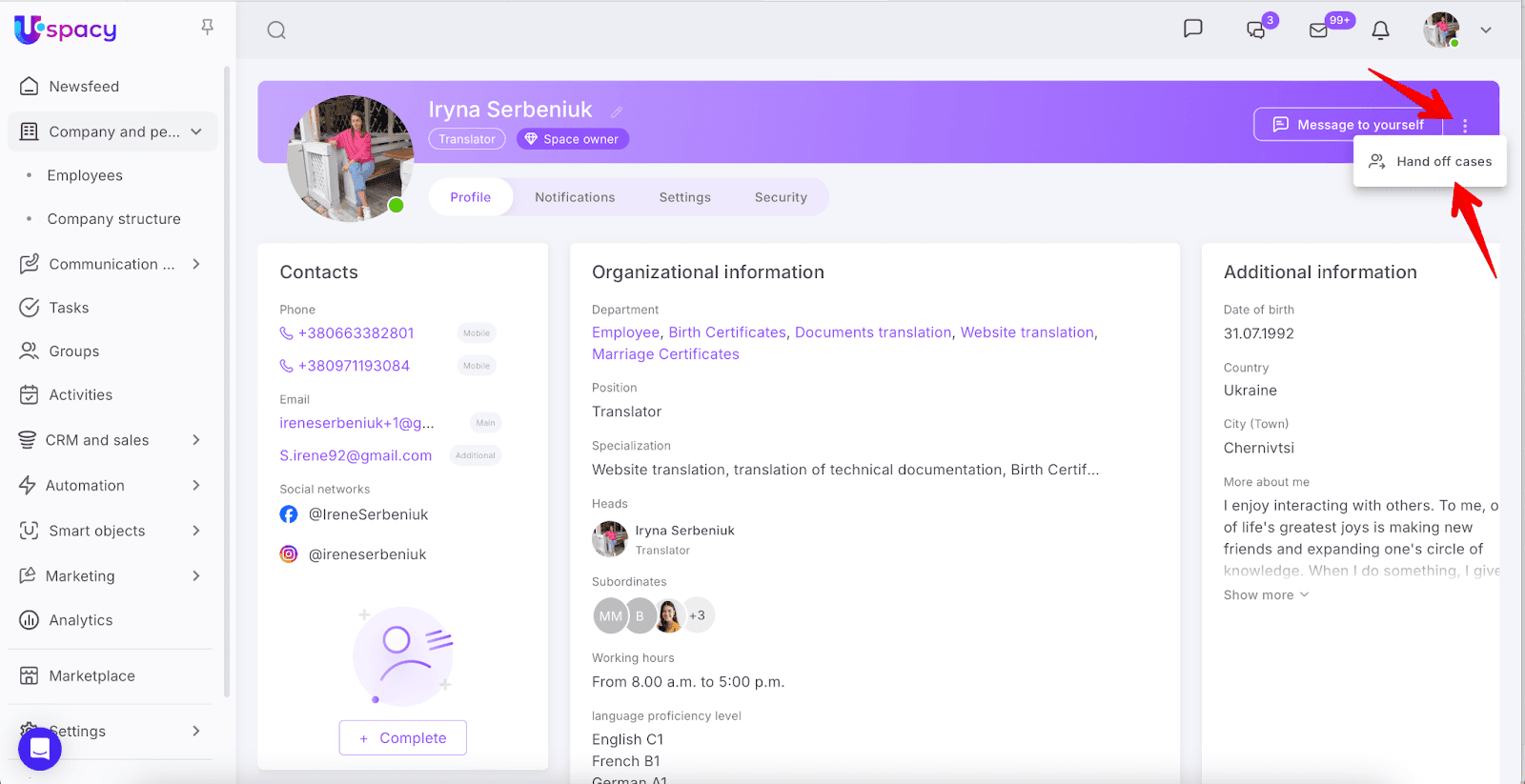Click the search magnifier icon
The height and width of the screenshot is (784, 1525).
click(276, 30)
